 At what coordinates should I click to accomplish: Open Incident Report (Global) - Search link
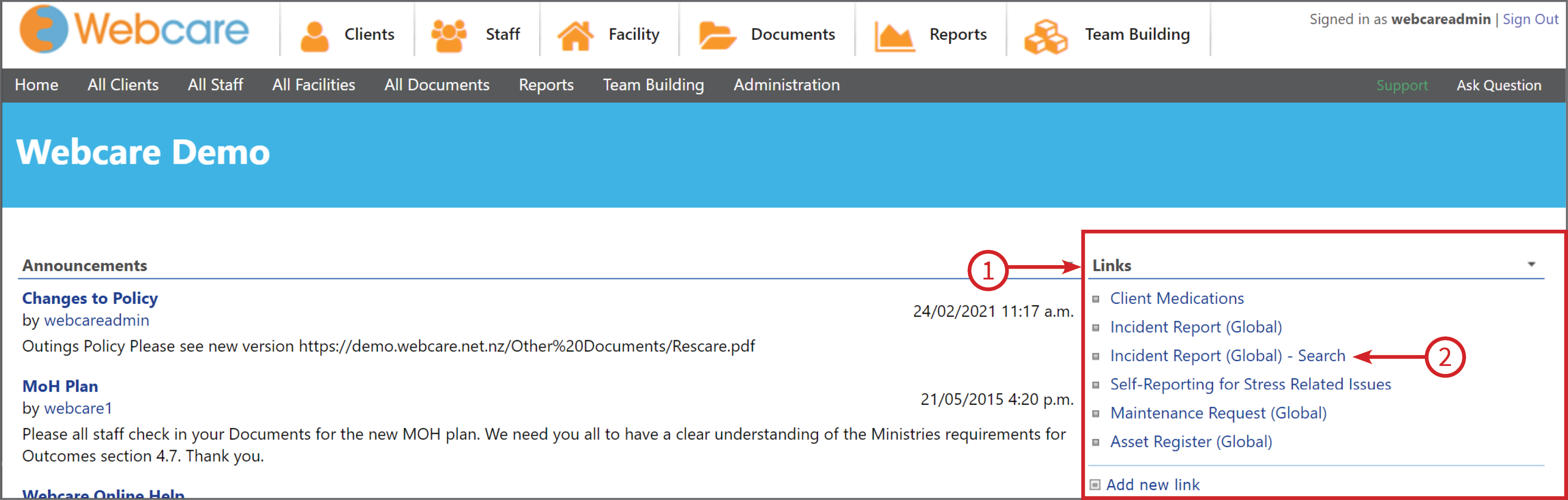1227,355
